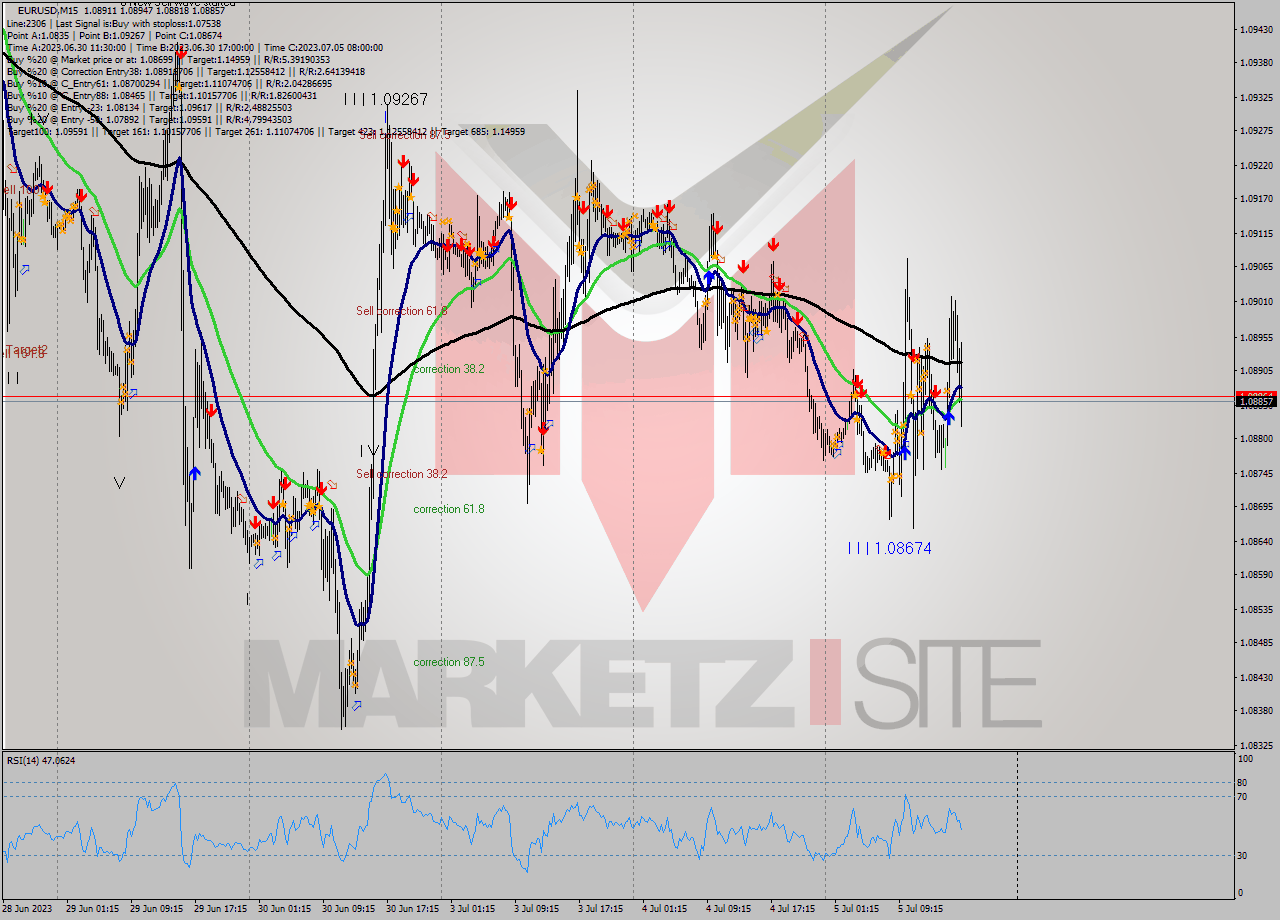The width and height of the screenshot is (1280, 920).
Task: Click the '5 Jul 09:15' time label
Action: [x=922, y=909]
